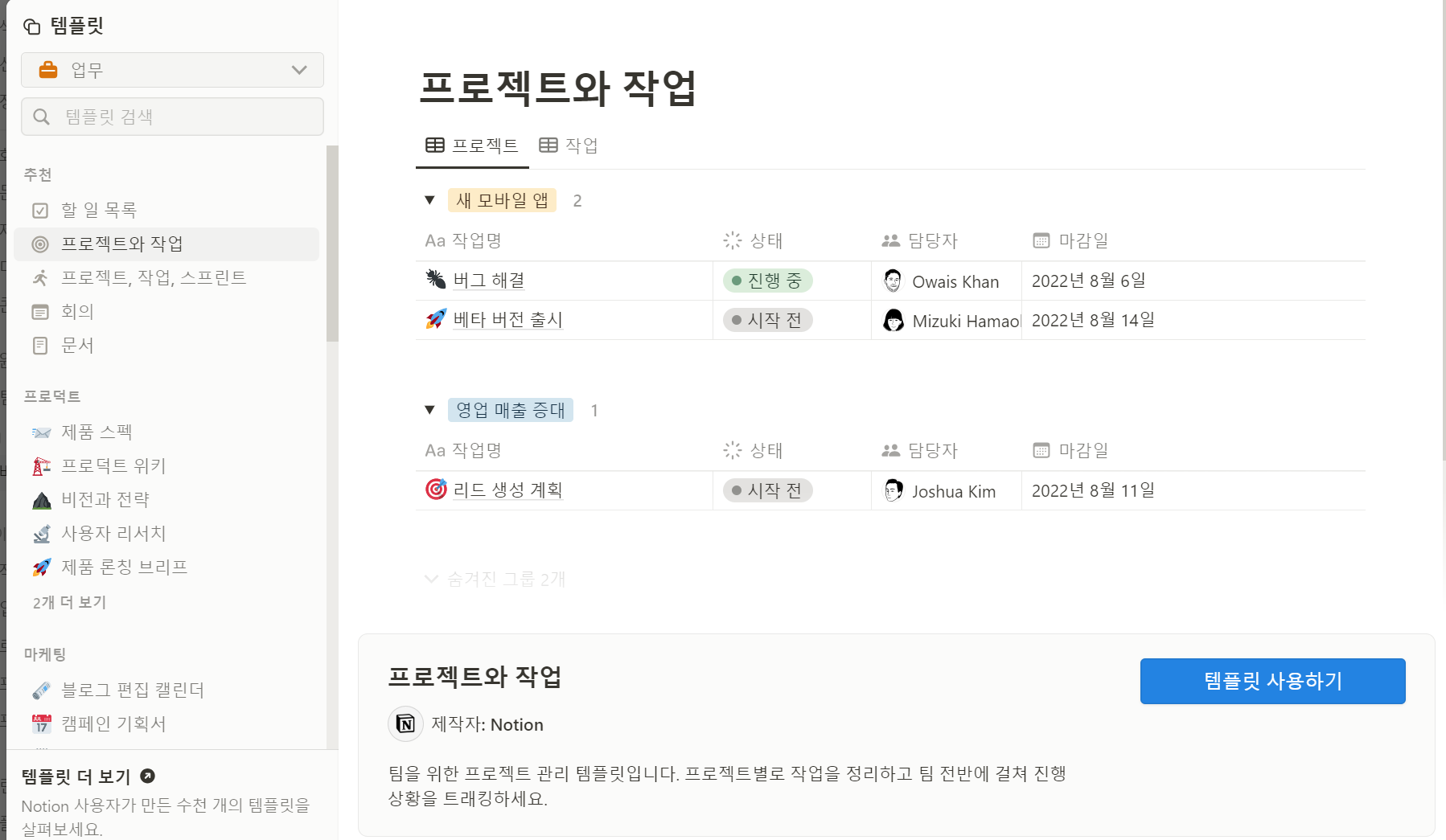The image size is (1446, 840).
Task: Open the 템플릿 더 보기 link
Action: [x=88, y=776]
